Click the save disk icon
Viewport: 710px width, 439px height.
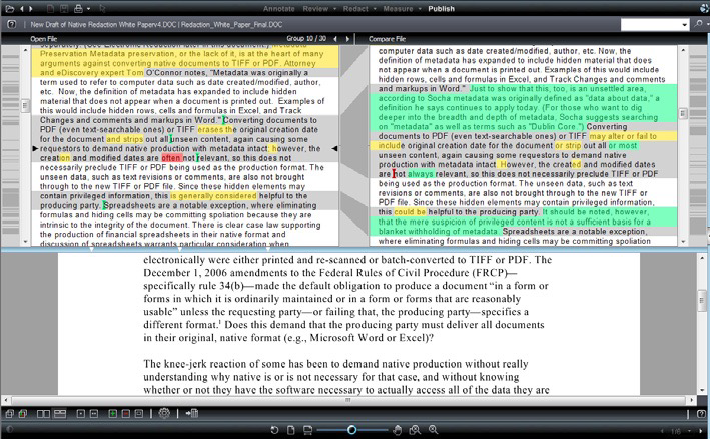click(64, 8)
